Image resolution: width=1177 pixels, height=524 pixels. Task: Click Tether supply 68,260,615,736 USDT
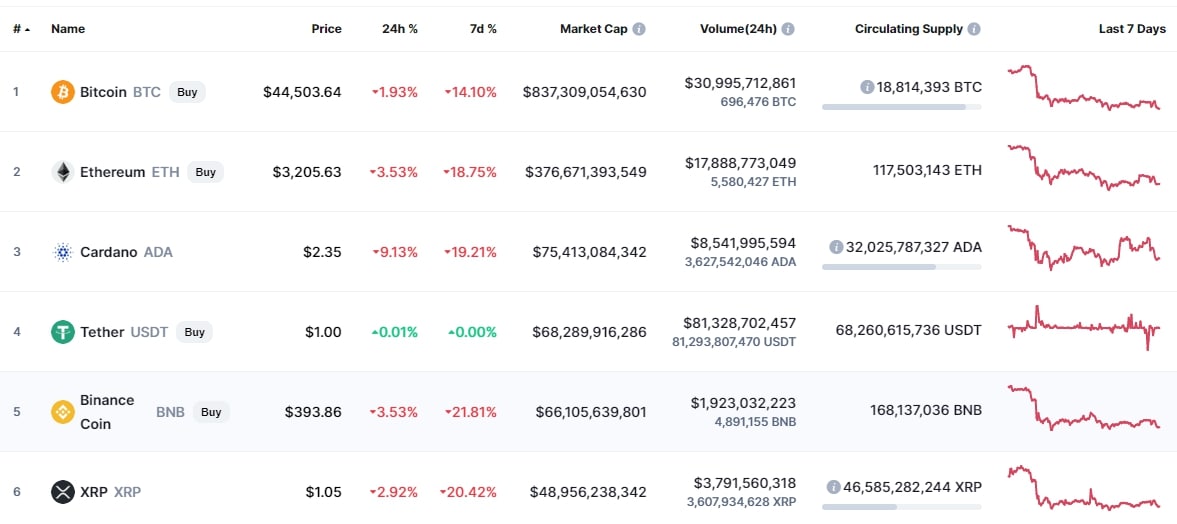click(908, 330)
